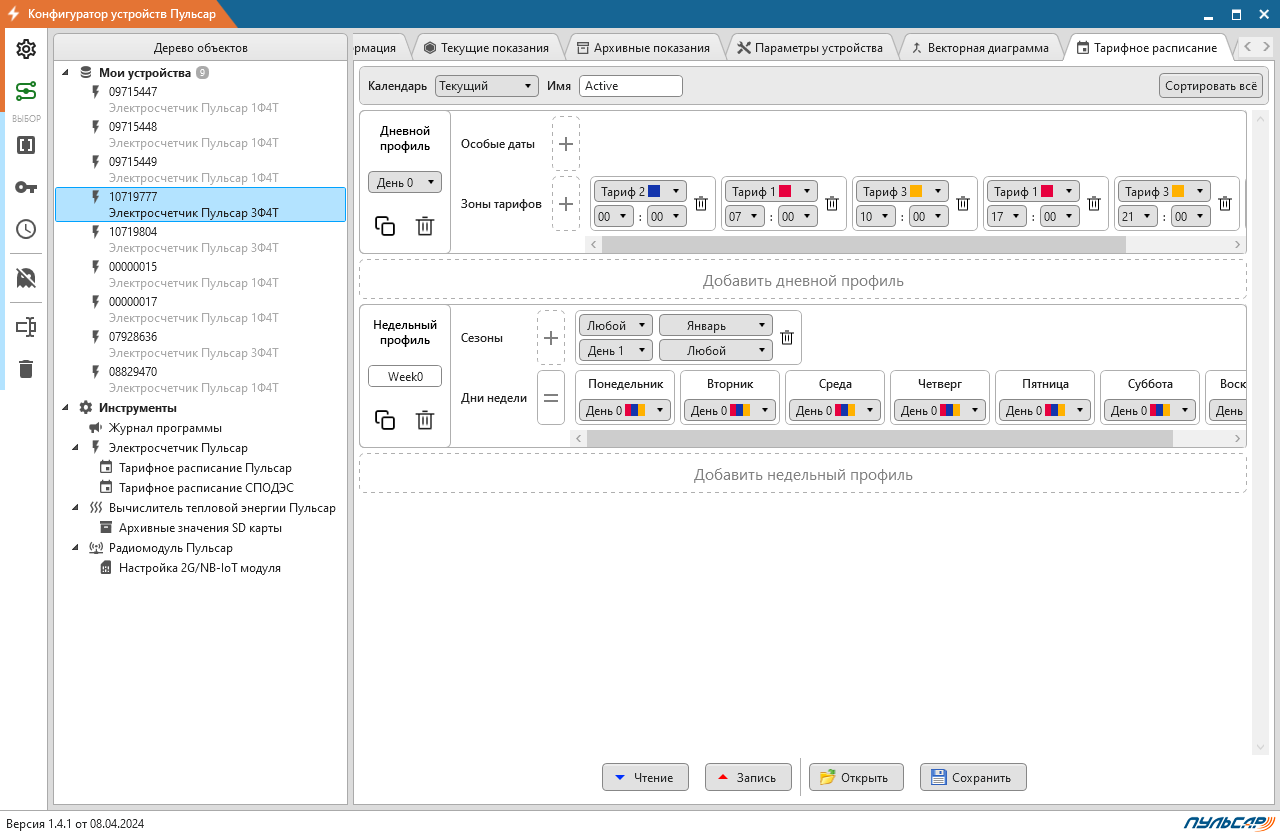Delete the Январь season entry

pos(787,337)
